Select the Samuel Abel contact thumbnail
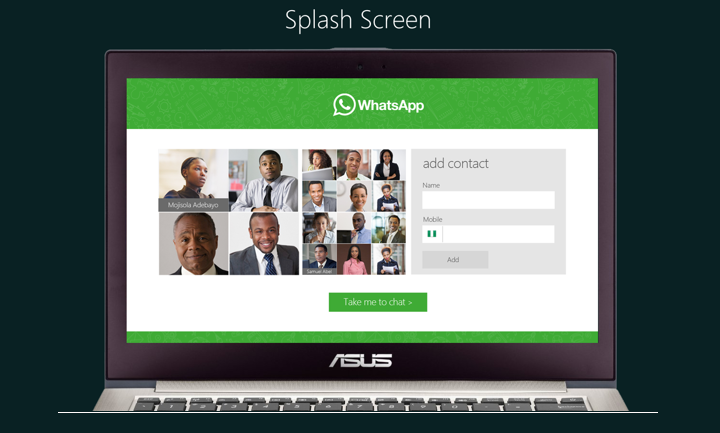Image resolution: width=720 pixels, height=433 pixels. click(319, 259)
